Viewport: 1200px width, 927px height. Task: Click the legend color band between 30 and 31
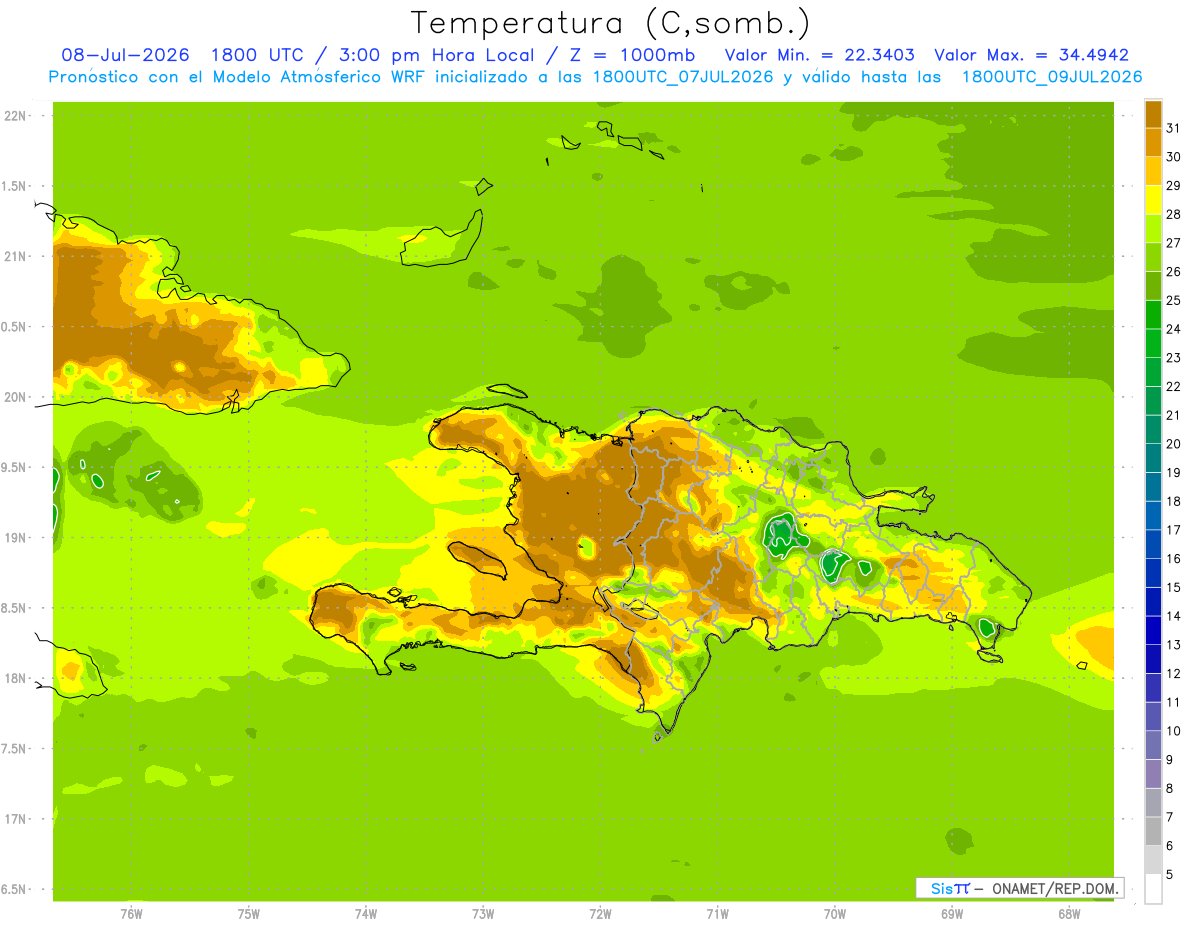(x=1153, y=143)
